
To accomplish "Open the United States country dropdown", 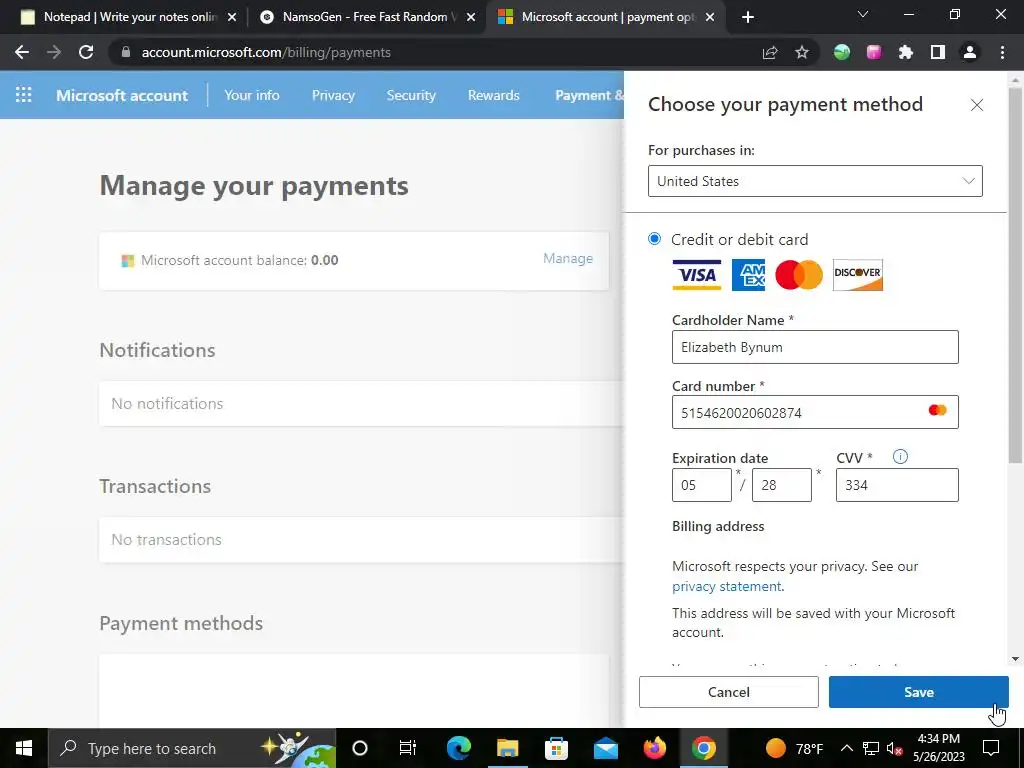I will pos(815,181).
